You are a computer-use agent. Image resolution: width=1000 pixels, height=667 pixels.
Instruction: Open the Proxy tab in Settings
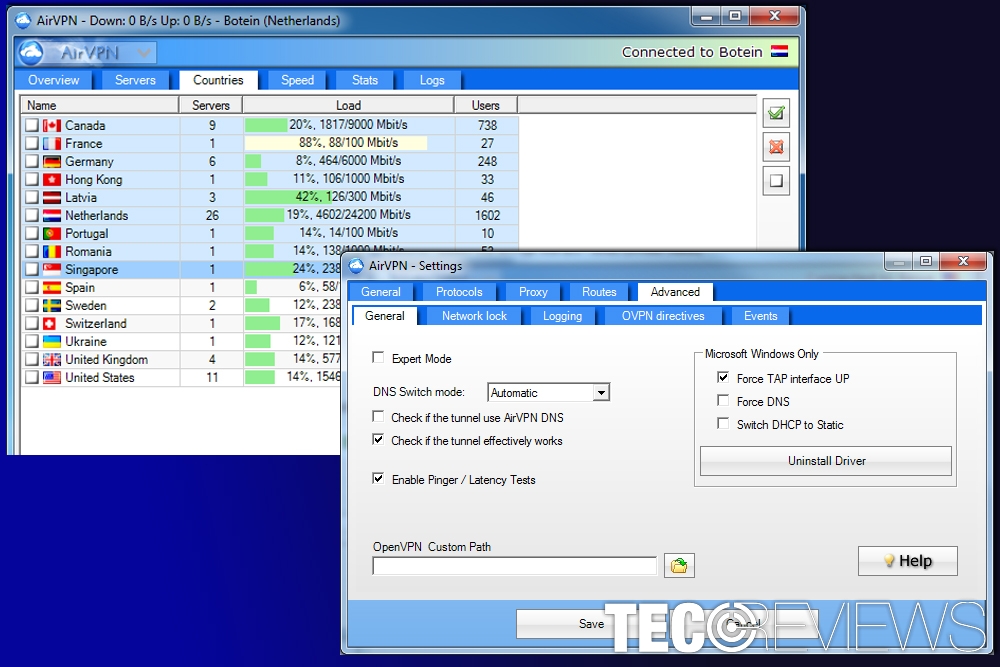point(533,292)
